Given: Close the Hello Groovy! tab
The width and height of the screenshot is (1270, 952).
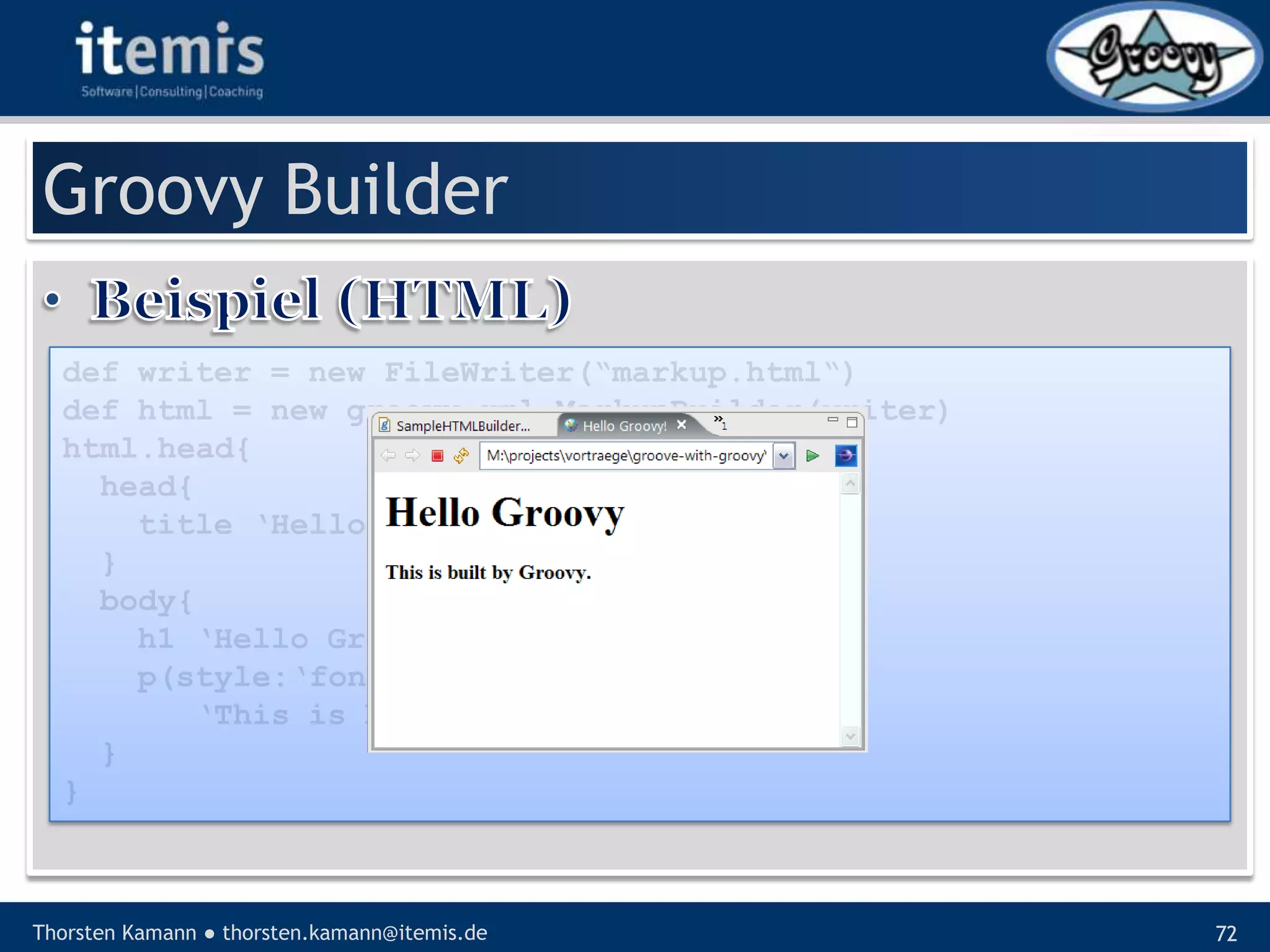Looking at the screenshot, I should pos(682,425).
